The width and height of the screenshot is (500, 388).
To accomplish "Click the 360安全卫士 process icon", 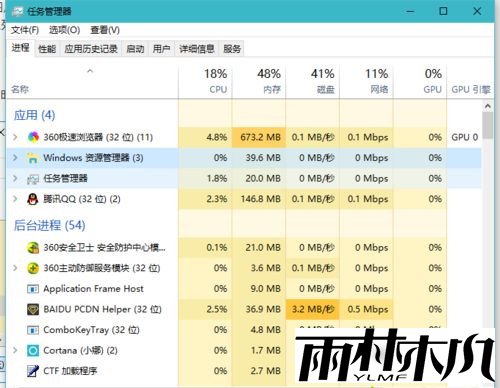I will click(x=33, y=248).
